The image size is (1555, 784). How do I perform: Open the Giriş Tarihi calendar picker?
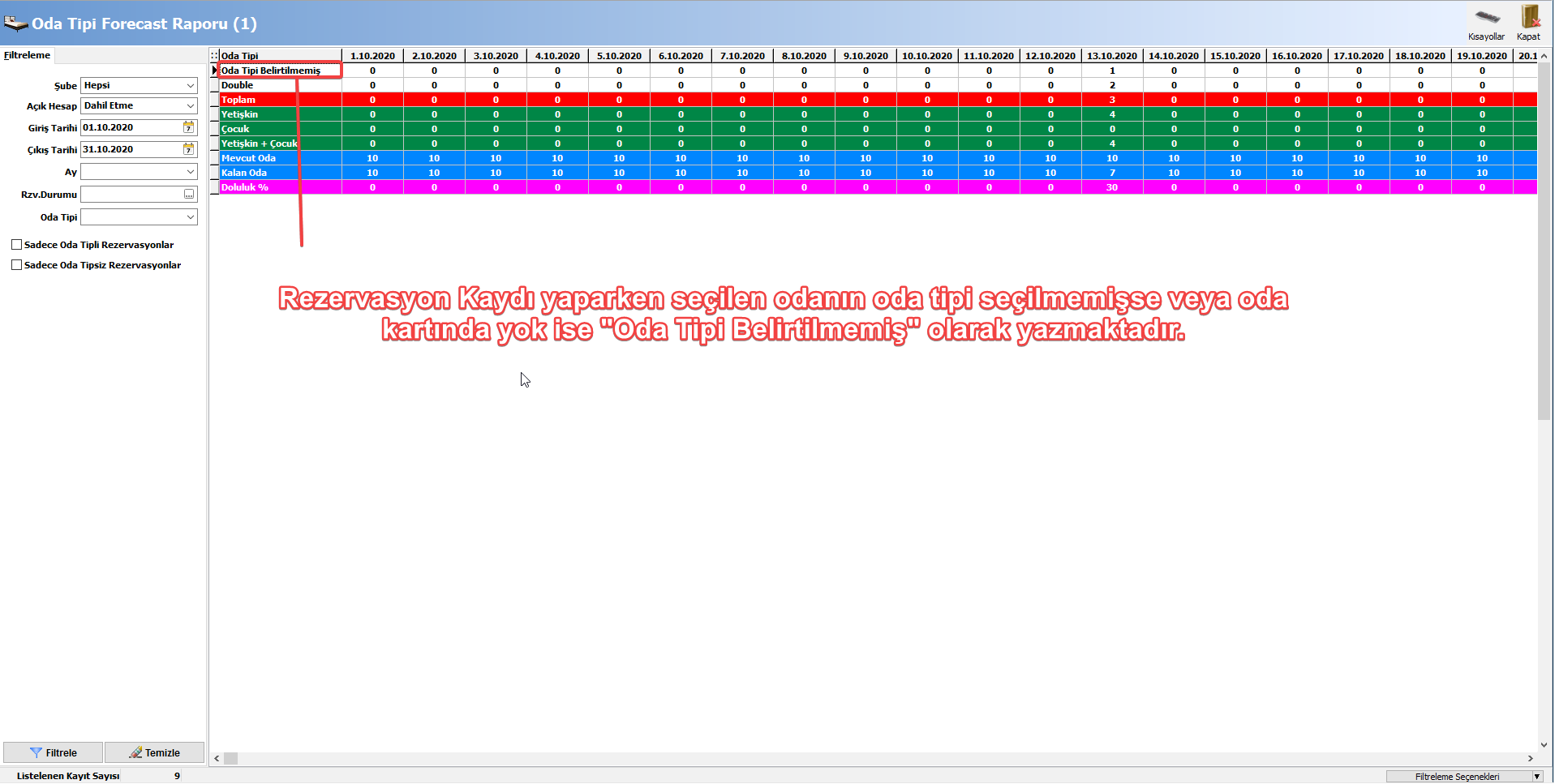coord(188,127)
